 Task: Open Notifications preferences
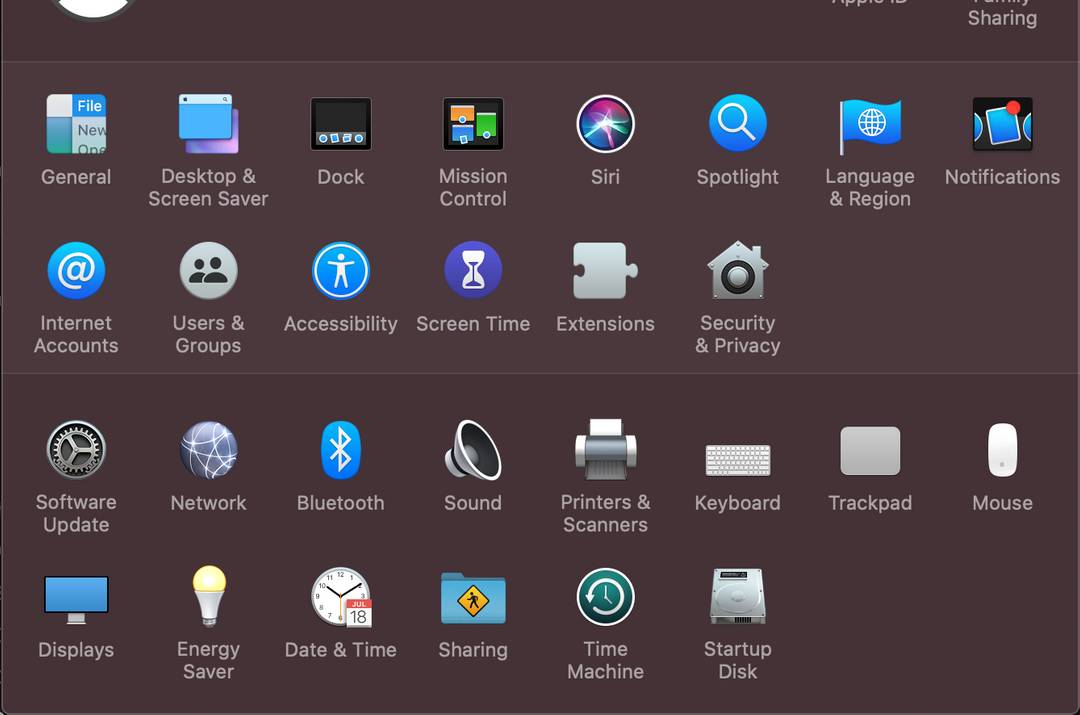tap(1001, 124)
